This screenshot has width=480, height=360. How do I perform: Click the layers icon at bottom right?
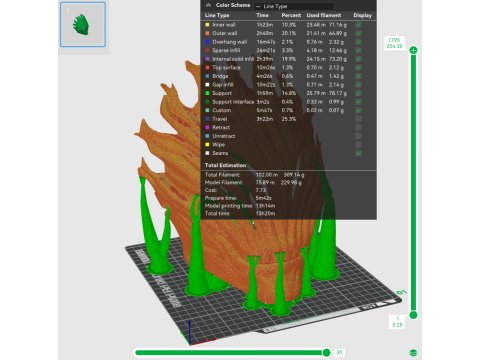(x=413, y=353)
